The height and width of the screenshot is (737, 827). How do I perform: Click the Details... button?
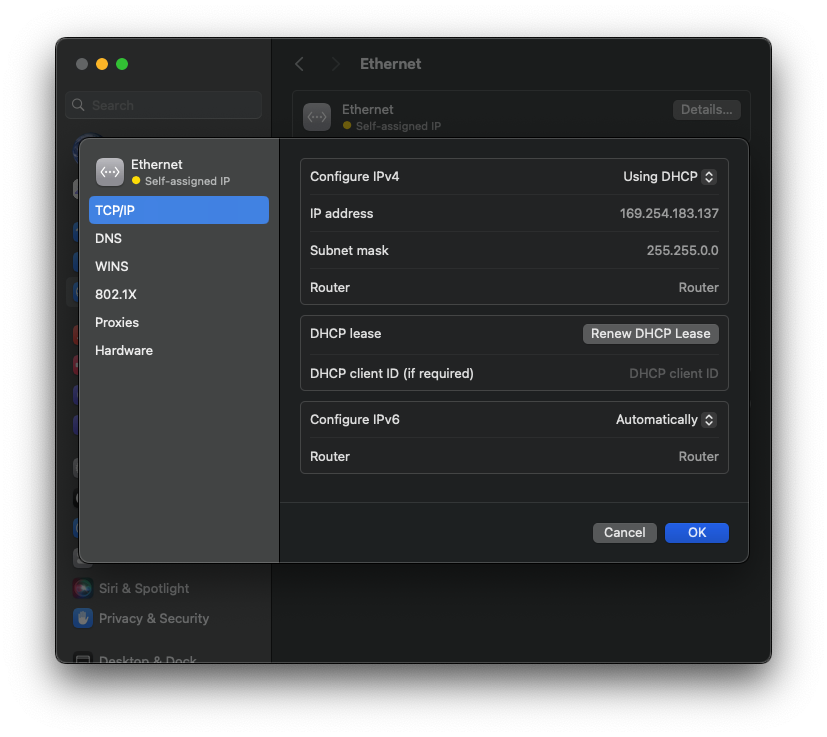pos(706,110)
